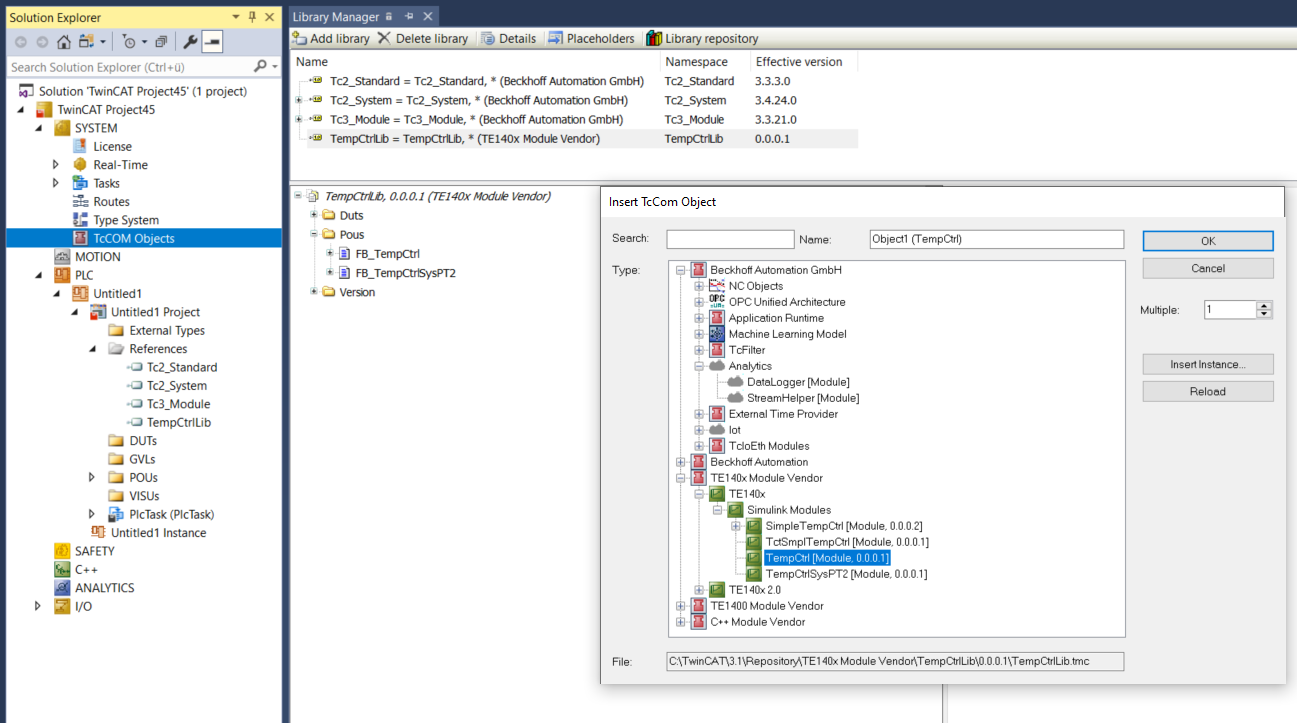This screenshot has height=723, width=1297.
Task: Click the TctSmplTempCtrl module green icon
Action: point(754,542)
